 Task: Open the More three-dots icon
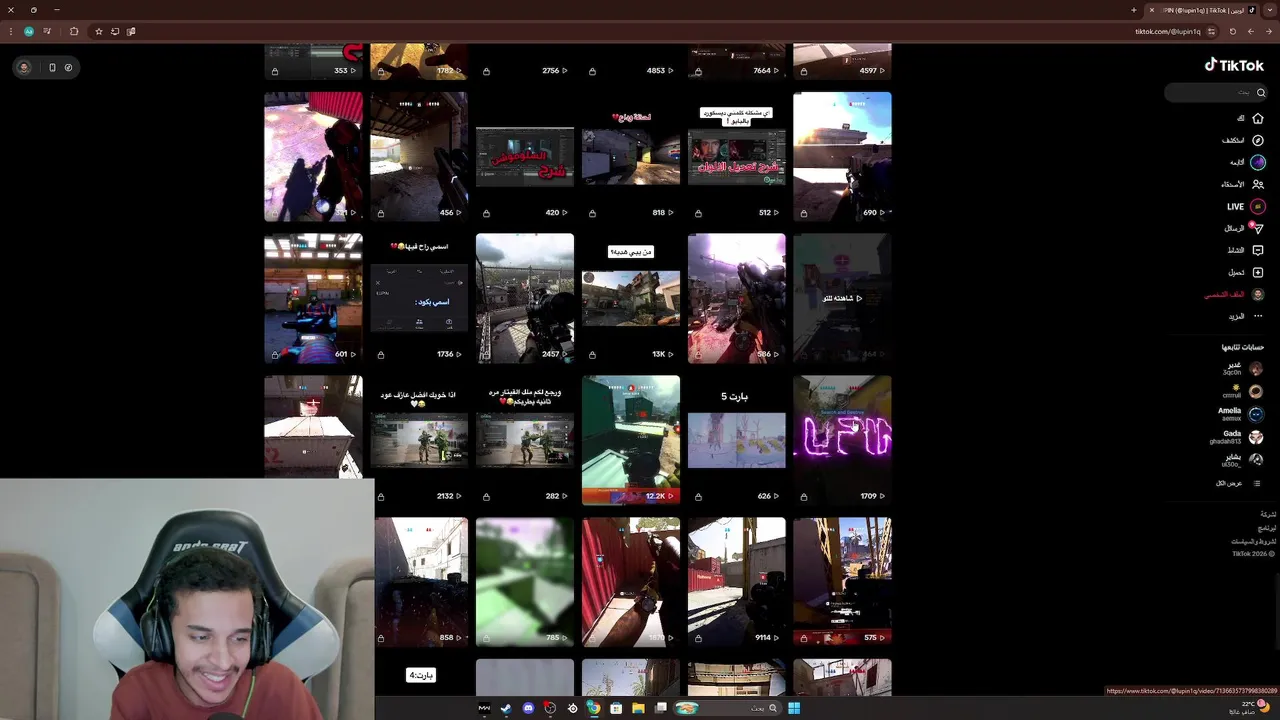(x=1258, y=316)
